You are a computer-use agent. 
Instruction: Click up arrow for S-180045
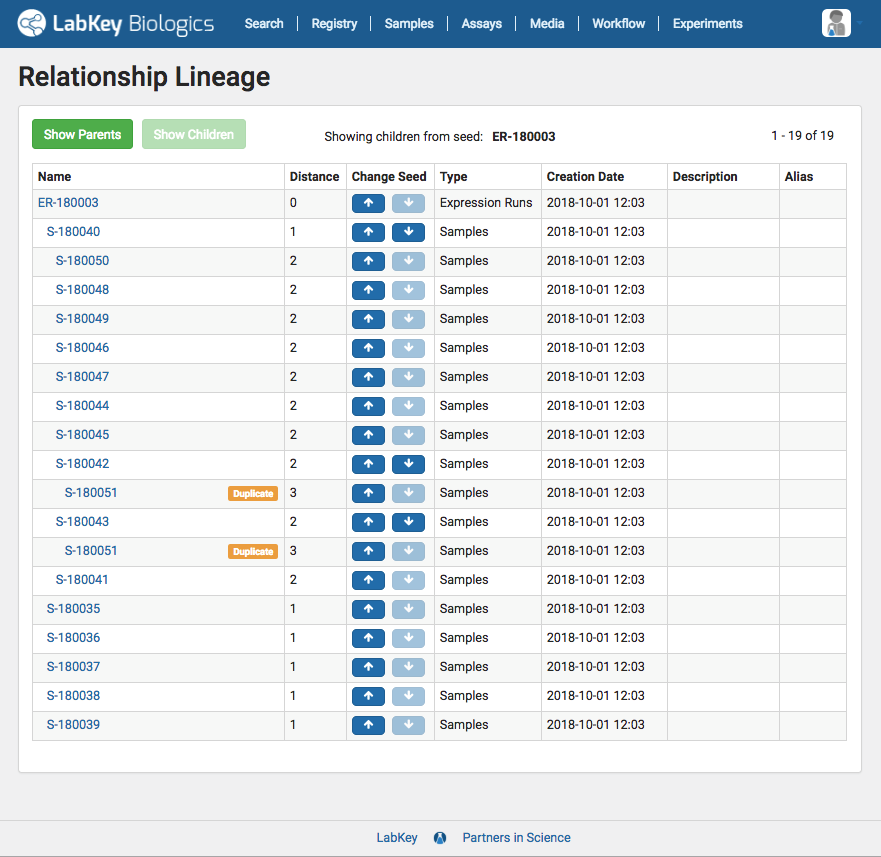(368, 435)
